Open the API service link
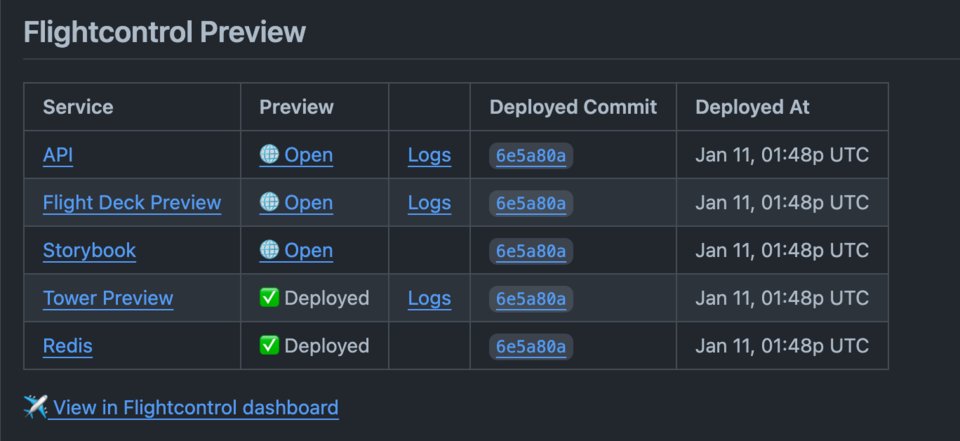Screen dimensions: 960x441 point(58,155)
